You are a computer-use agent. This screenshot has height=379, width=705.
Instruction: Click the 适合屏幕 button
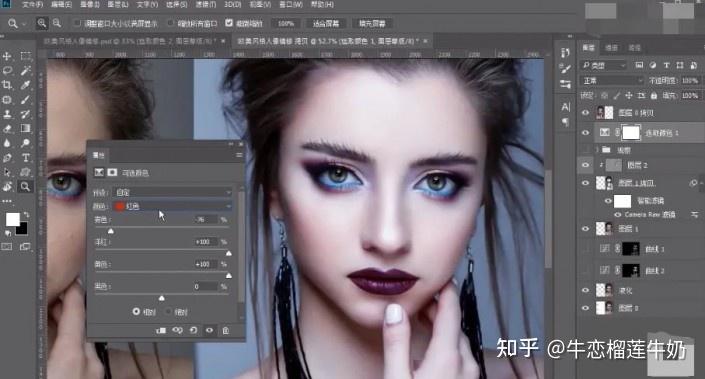tap(326, 23)
